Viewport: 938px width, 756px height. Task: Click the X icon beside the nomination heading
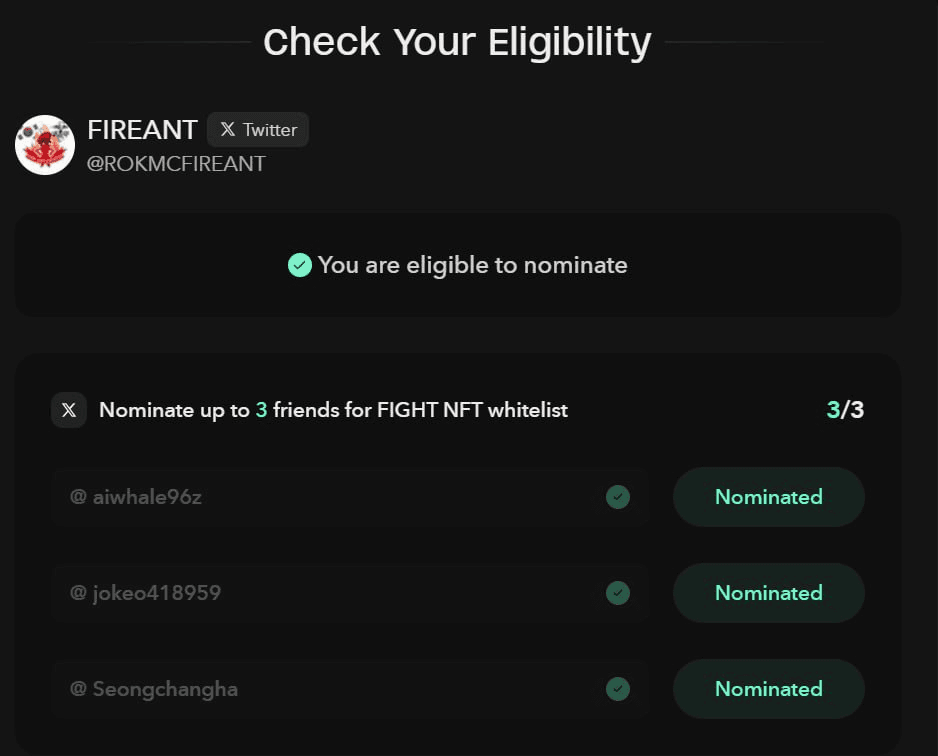68,410
